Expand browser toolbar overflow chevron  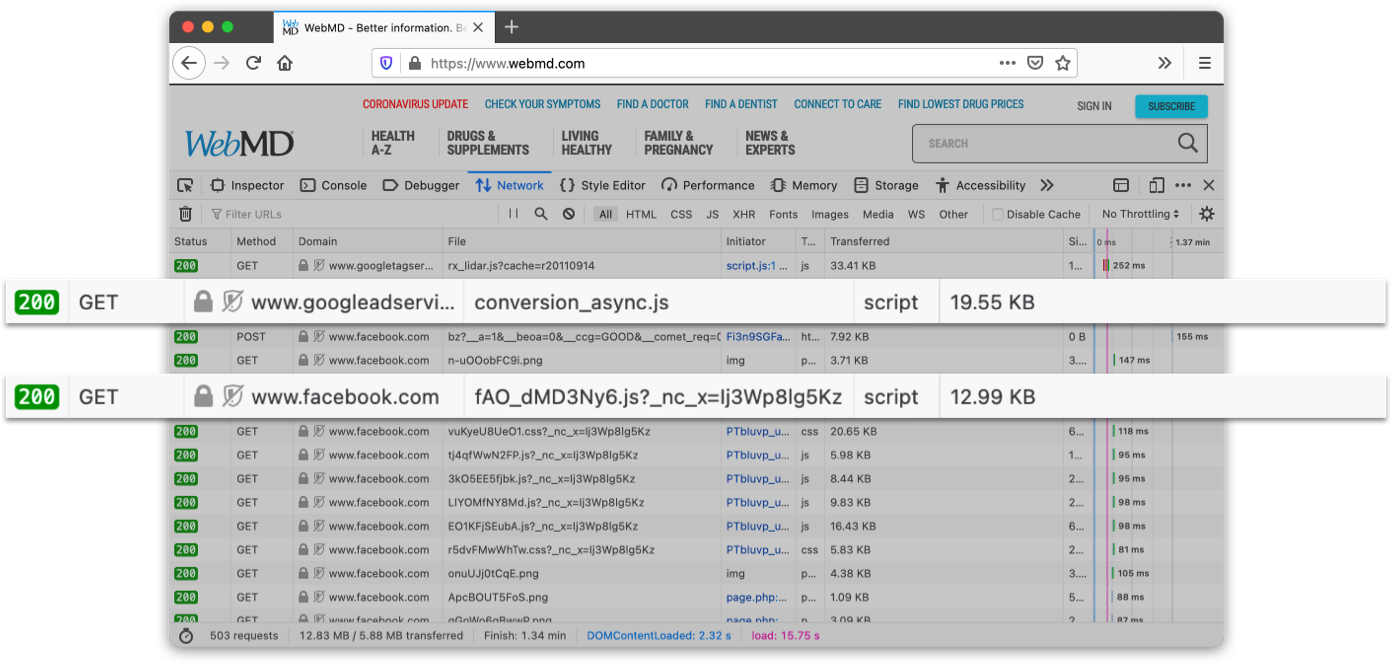click(x=1165, y=63)
